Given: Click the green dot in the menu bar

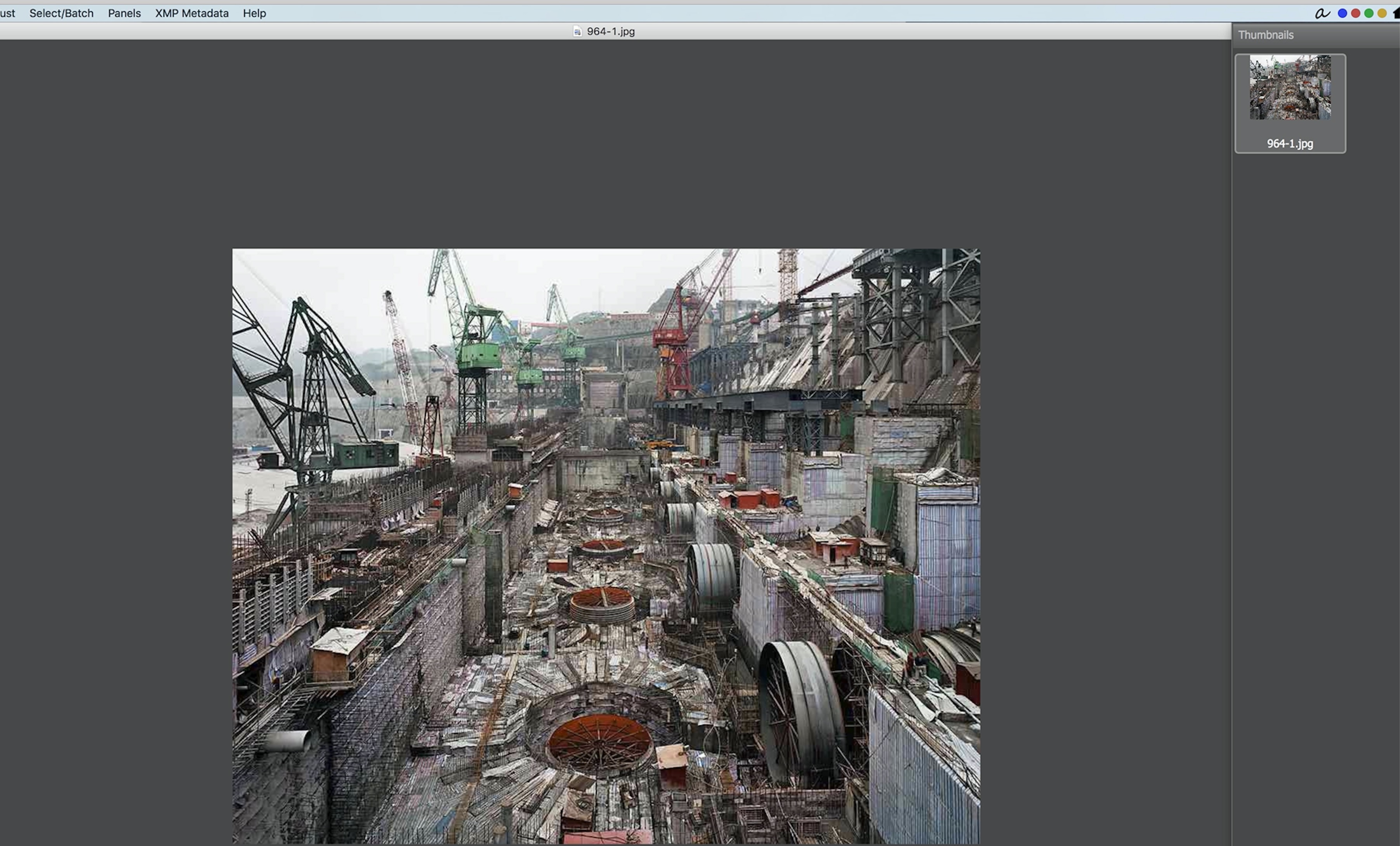Looking at the screenshot, I should 1369,13.
